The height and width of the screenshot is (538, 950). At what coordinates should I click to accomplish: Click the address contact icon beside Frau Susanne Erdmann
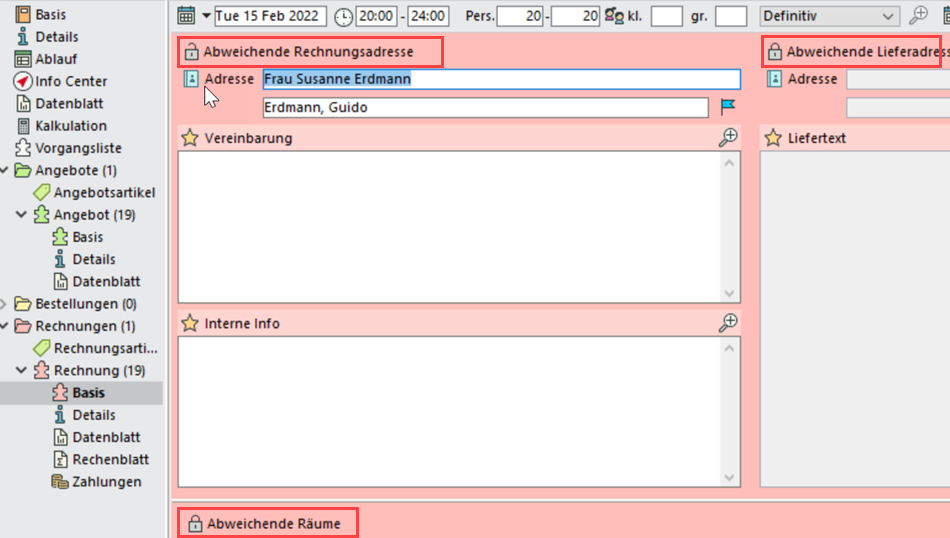click(191, 79)
